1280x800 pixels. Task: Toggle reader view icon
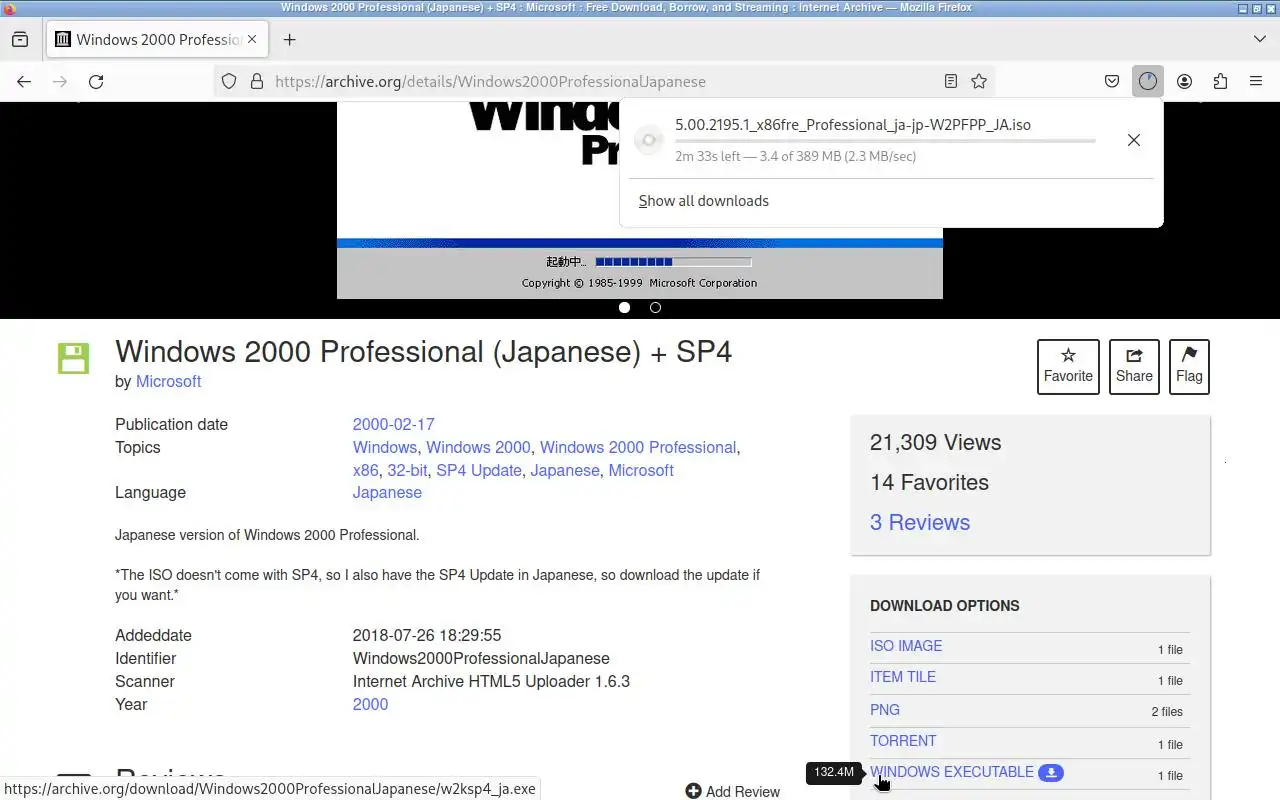951,81
